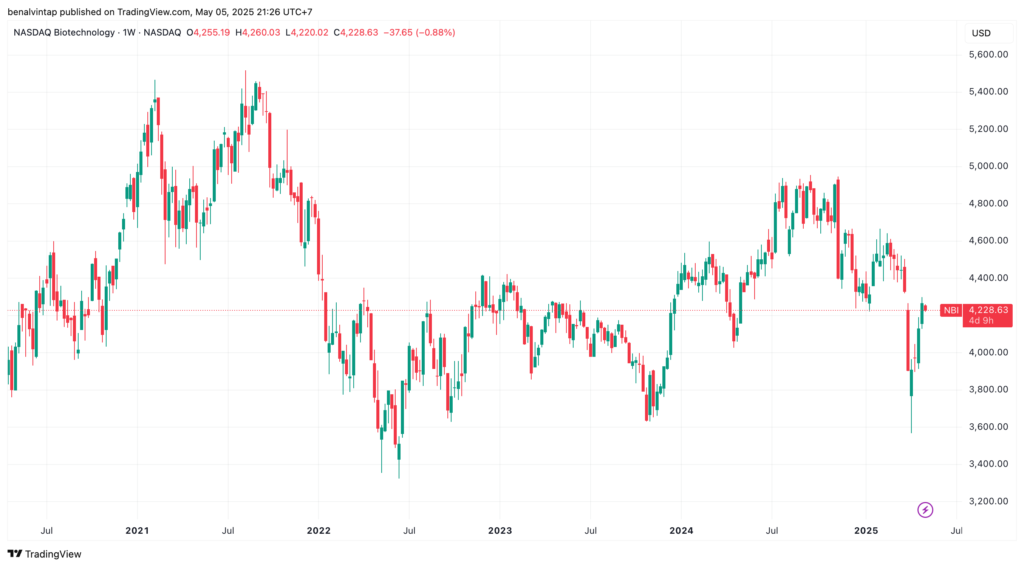This screenshot has width=1024, height=567.
Task: Click the 2025 label on time axis
Action: tap(866, 530)
